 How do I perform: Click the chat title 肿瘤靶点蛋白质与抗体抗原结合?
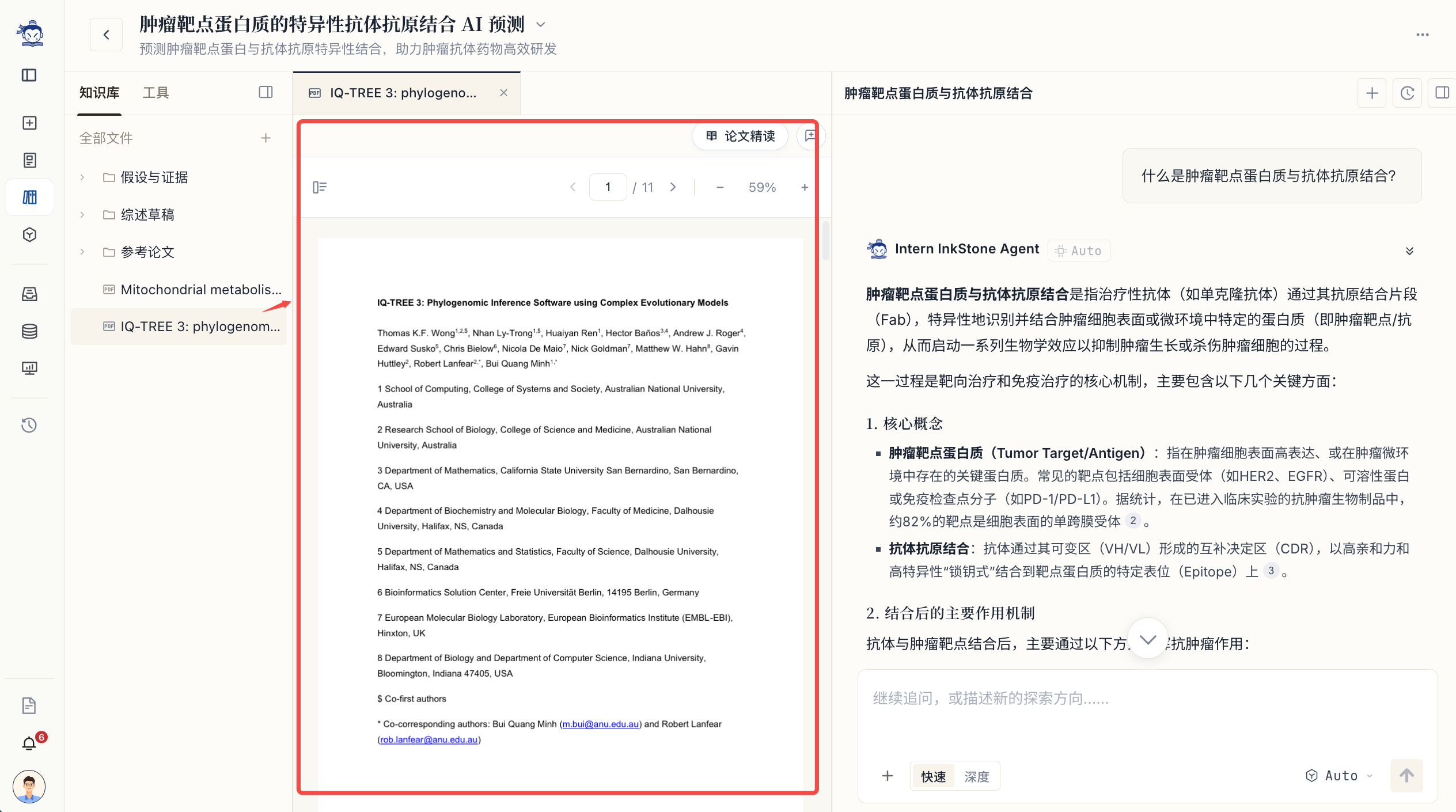(938, 93)
